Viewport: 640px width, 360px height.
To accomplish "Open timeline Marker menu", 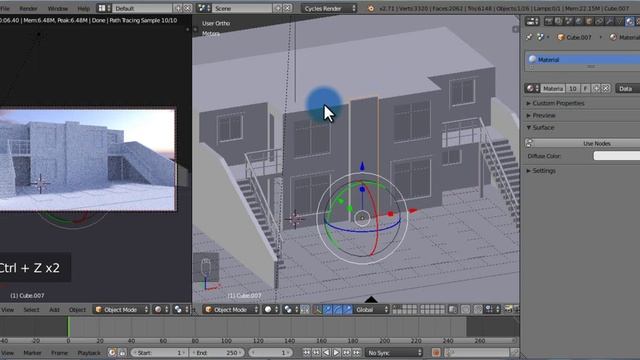I will point(32,353).
